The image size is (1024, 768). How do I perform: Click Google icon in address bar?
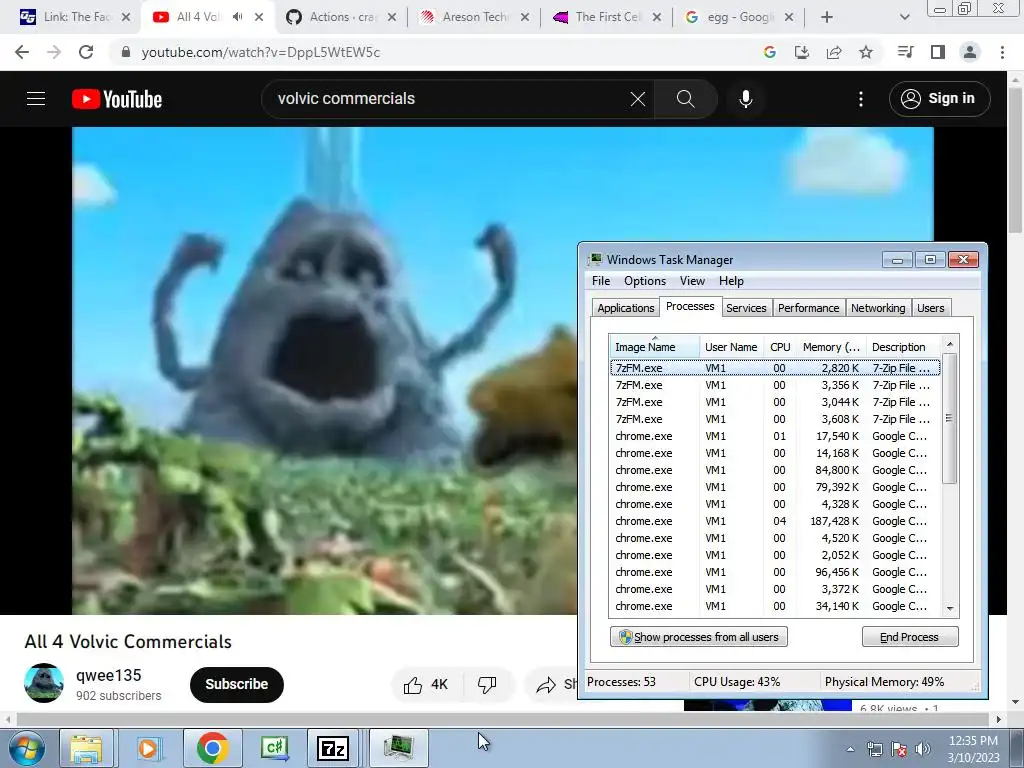[x=770, y=52]
